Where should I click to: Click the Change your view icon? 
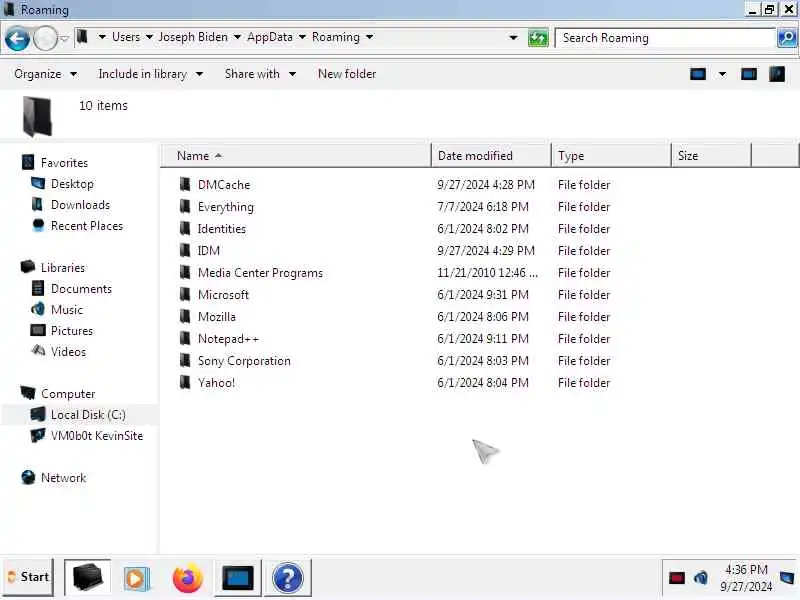tap(697, 74)
